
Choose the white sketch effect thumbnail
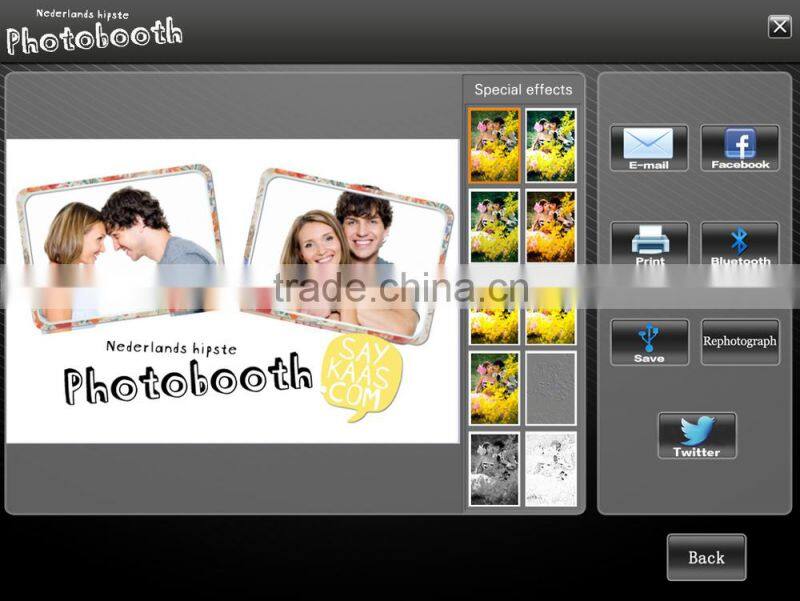pyautogui.click(x=551, y=467)
